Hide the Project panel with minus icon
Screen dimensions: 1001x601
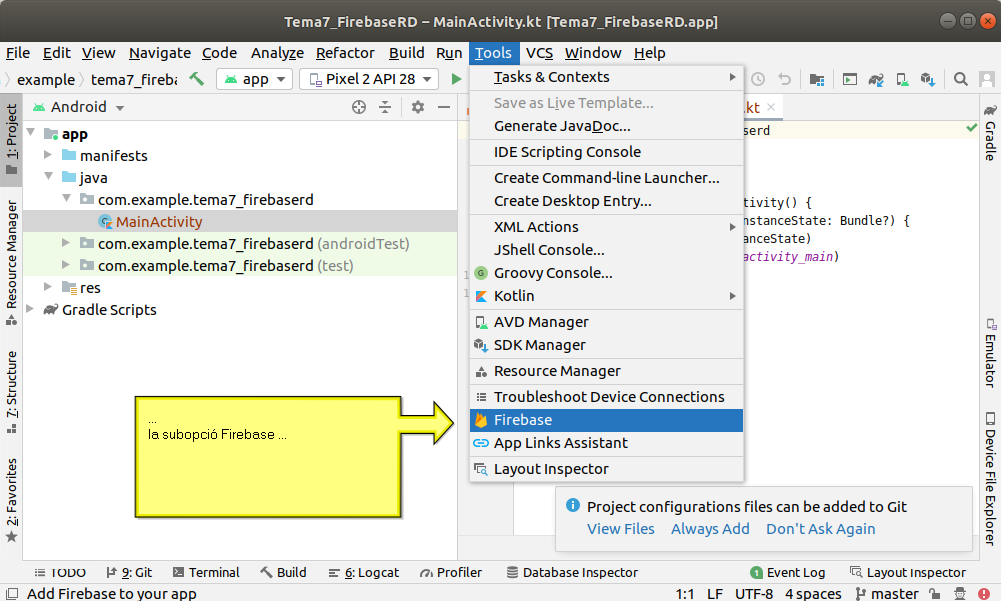444,107
